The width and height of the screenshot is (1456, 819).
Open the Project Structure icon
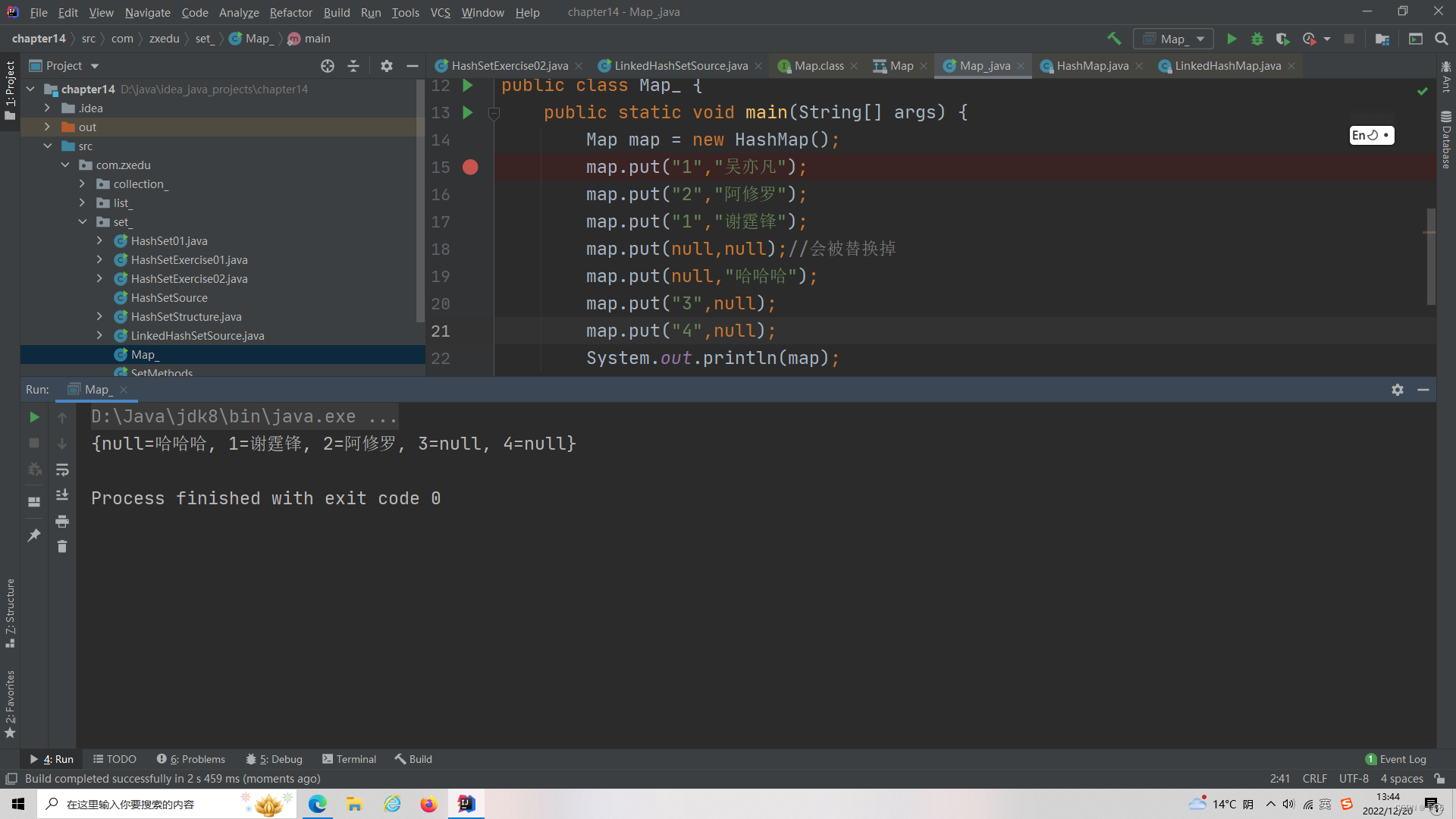tap(1382, 39)
